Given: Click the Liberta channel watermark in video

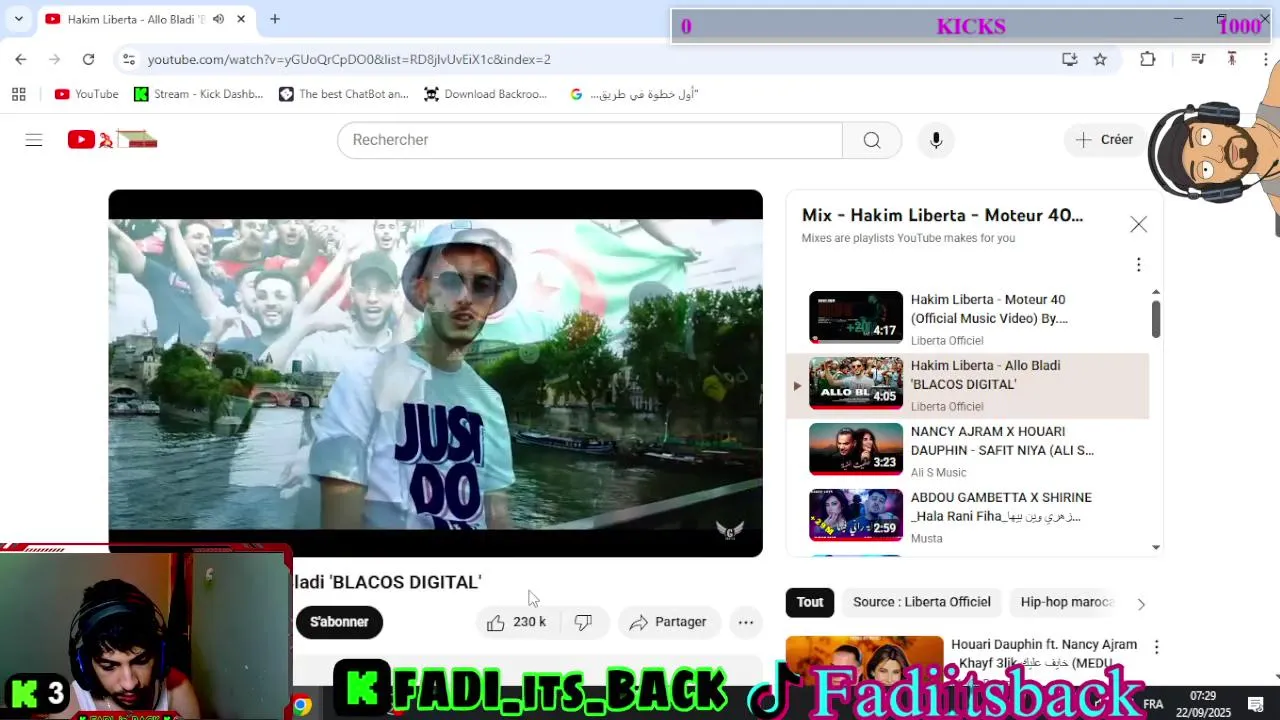Looking at the screenshot, I should [730, 529].
